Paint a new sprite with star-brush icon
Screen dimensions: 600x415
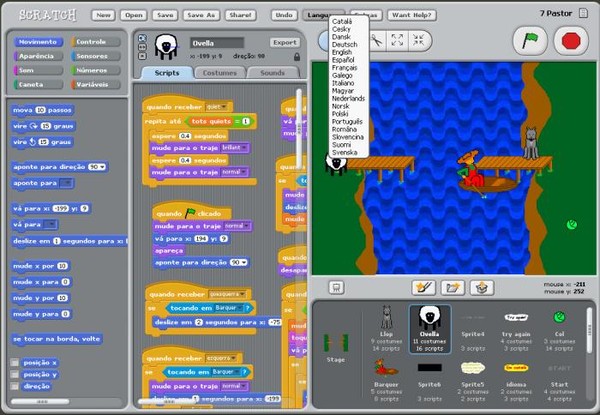coord(424,288)
